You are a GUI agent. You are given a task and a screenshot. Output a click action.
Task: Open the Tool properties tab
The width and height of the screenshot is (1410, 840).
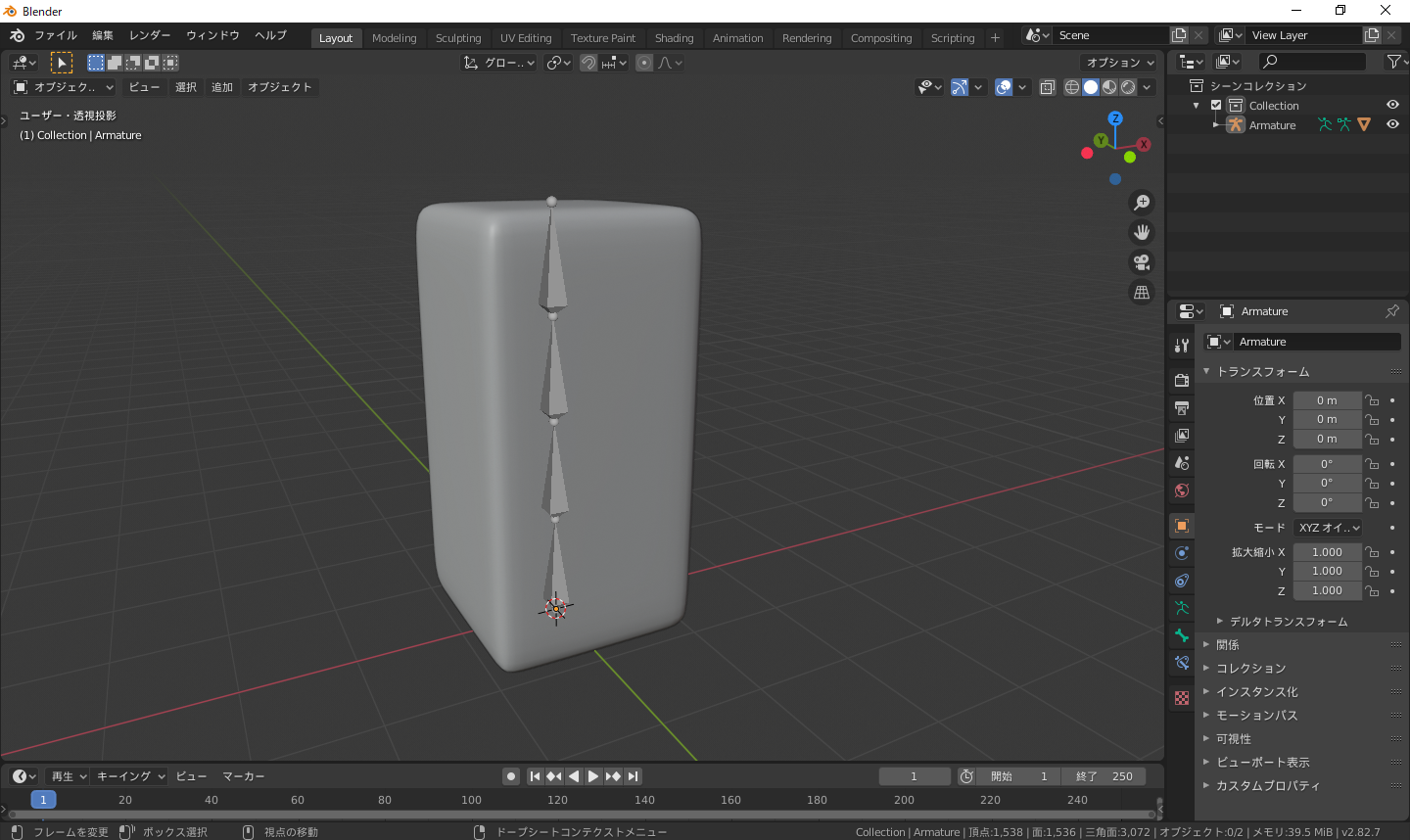coord(1182,346)
